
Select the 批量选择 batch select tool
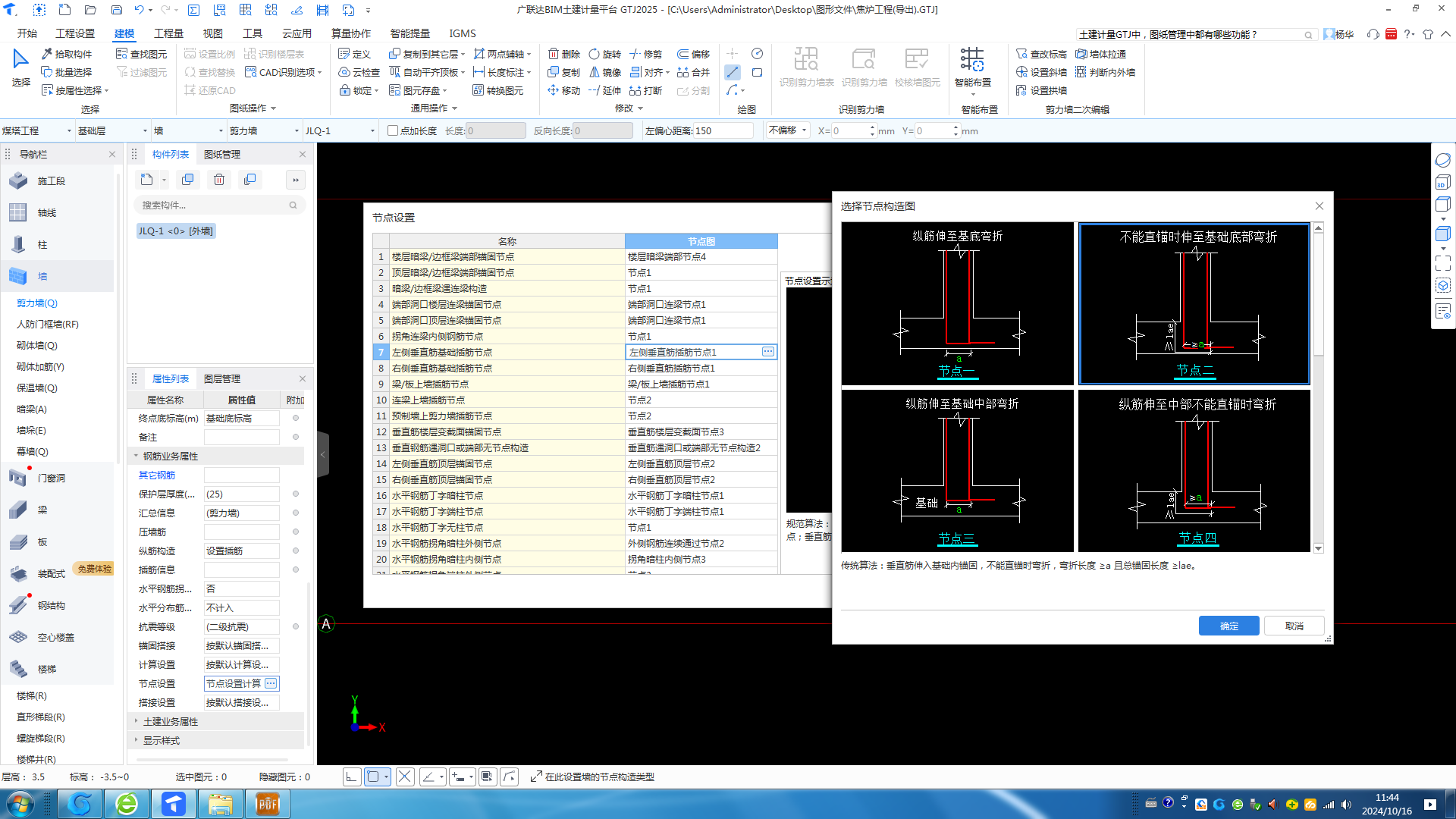click(x=67, y=72)
